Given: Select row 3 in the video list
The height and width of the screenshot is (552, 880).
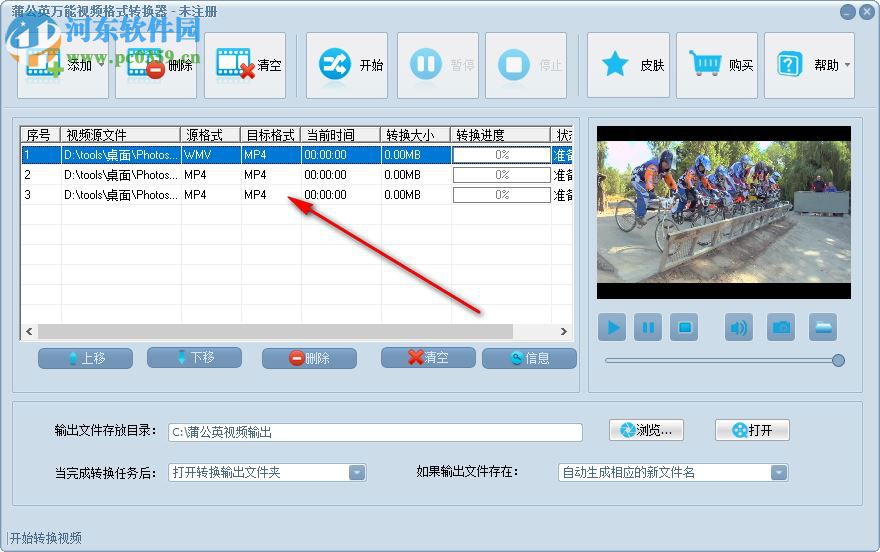Looking at the screenshot, I should click(x=296, y=195).
